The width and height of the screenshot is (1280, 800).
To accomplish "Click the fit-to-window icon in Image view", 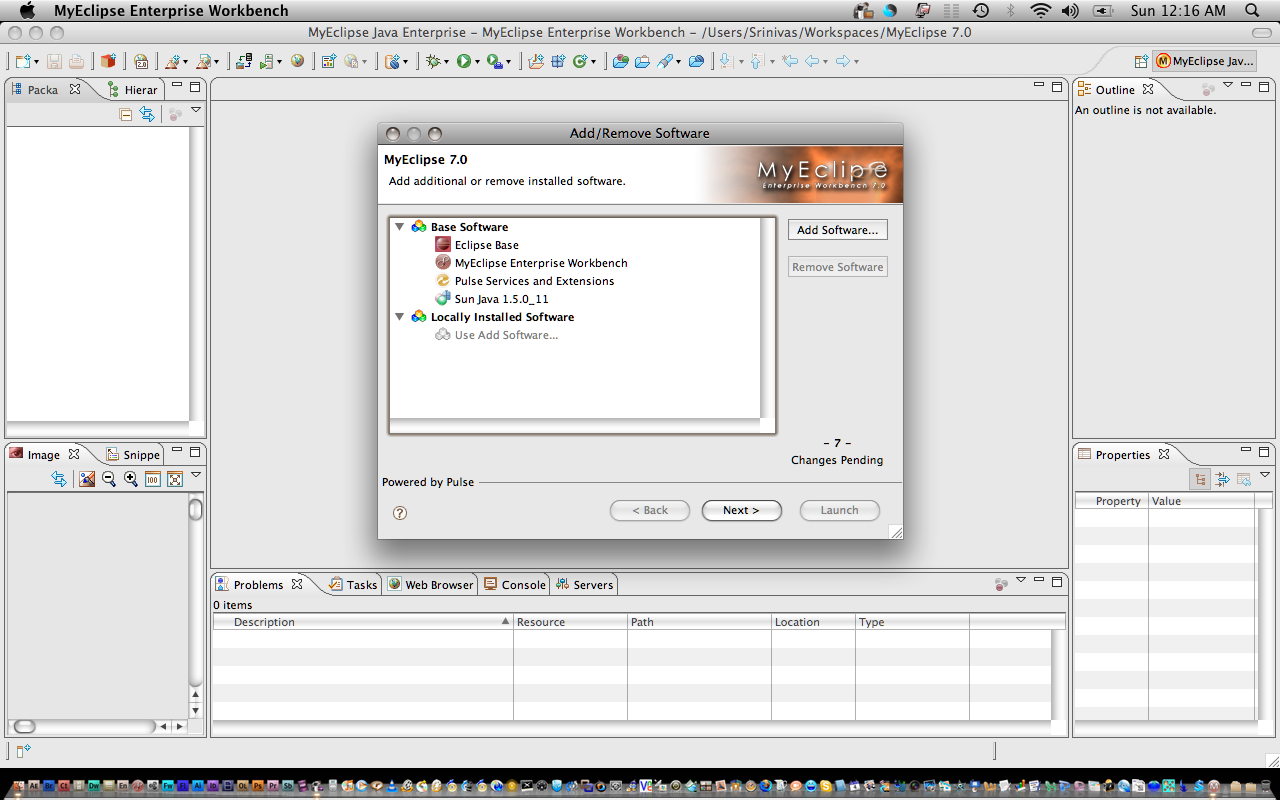I will 175,479.
